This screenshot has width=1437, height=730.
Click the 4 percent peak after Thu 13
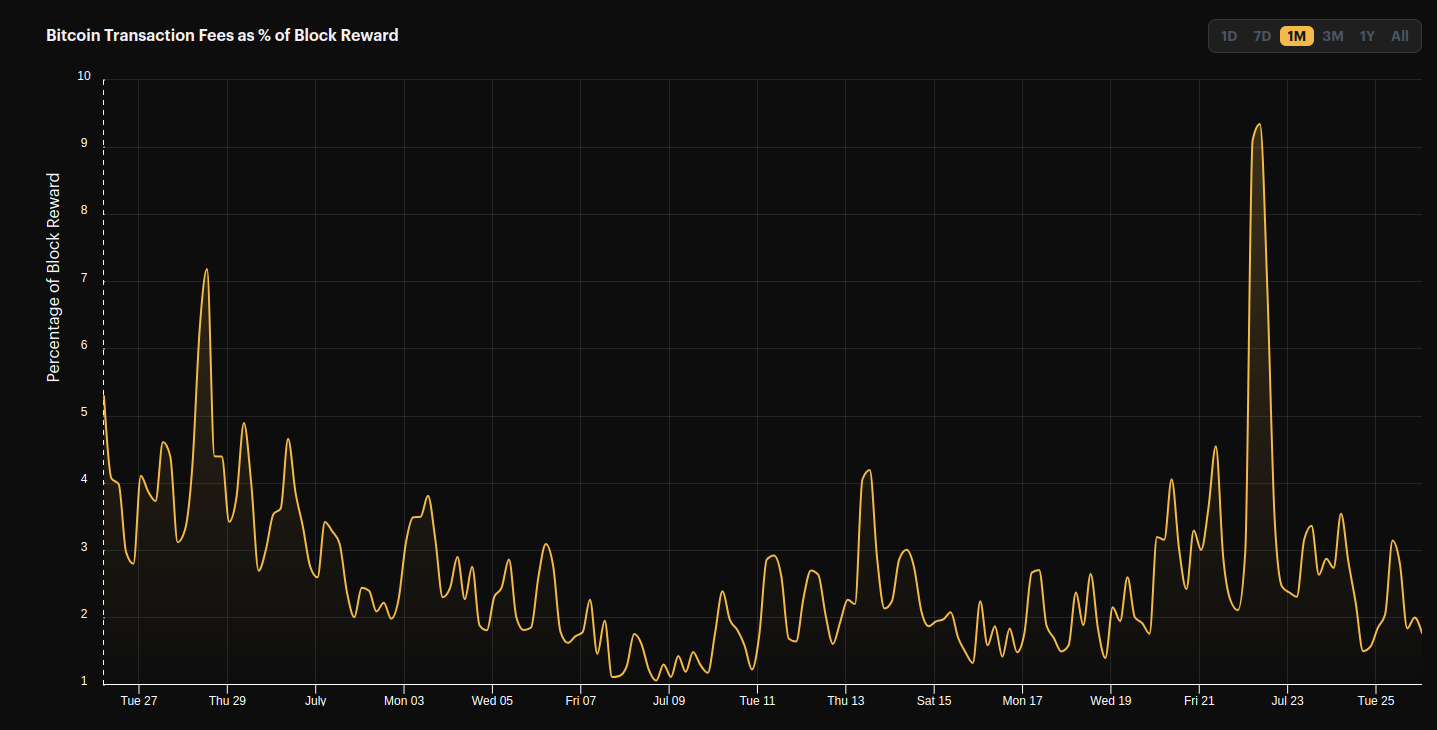pyautogui.click(x=869, y=470)
